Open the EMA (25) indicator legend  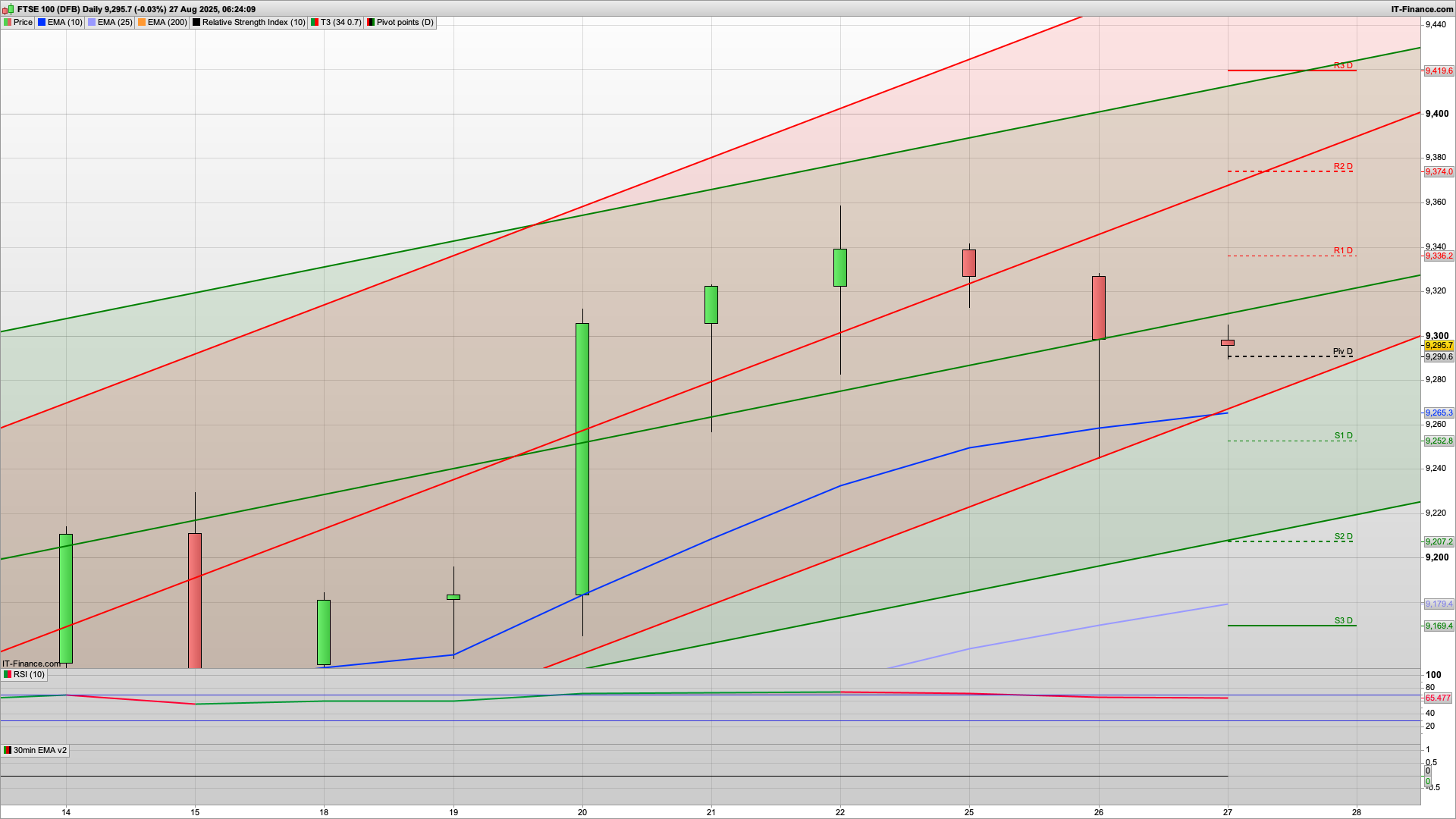(110, 23)
